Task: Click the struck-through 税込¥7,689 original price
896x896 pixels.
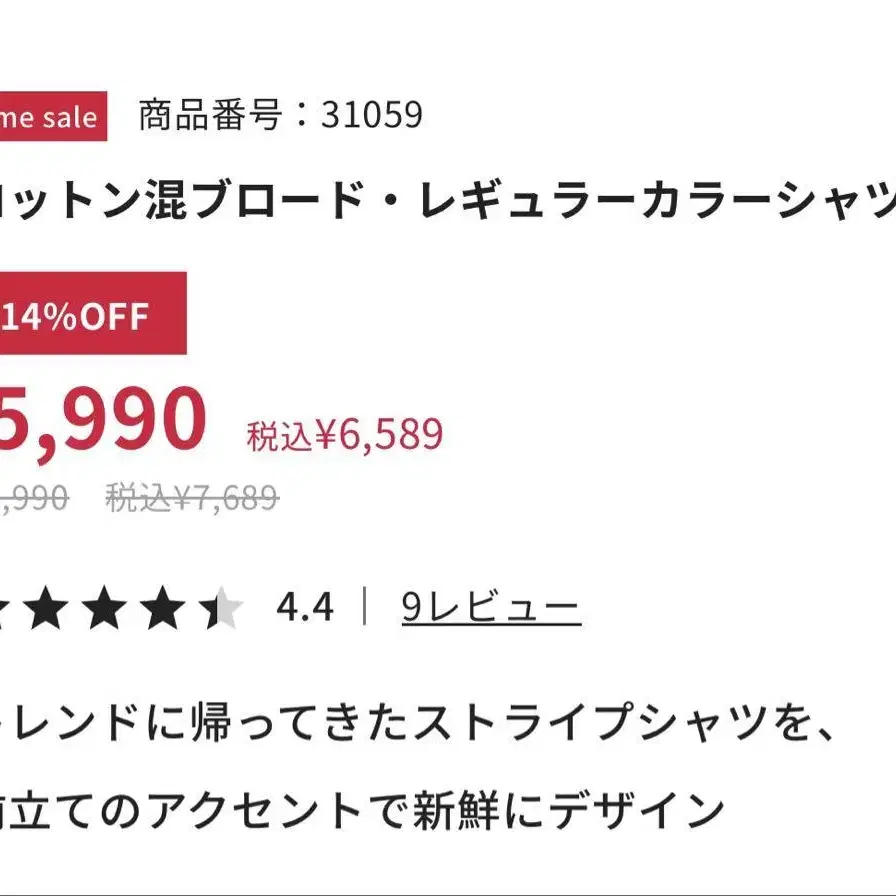Action: point(193,497)
